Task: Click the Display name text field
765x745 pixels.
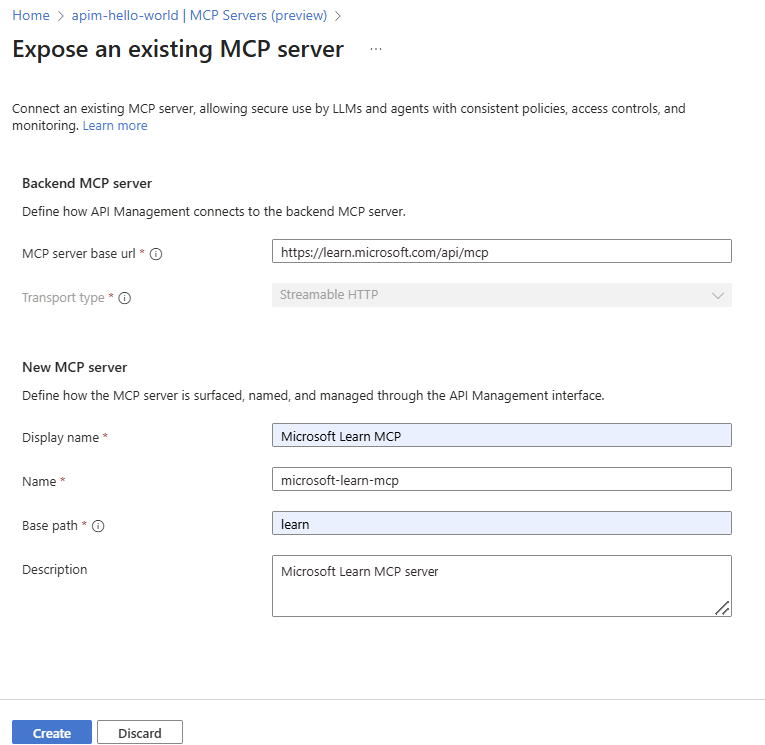Action: (501, 435)
